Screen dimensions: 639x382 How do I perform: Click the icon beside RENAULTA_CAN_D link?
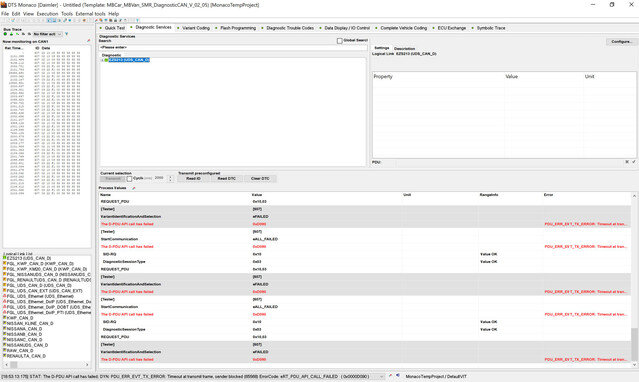pyautogui.click(x=4, y=356)
